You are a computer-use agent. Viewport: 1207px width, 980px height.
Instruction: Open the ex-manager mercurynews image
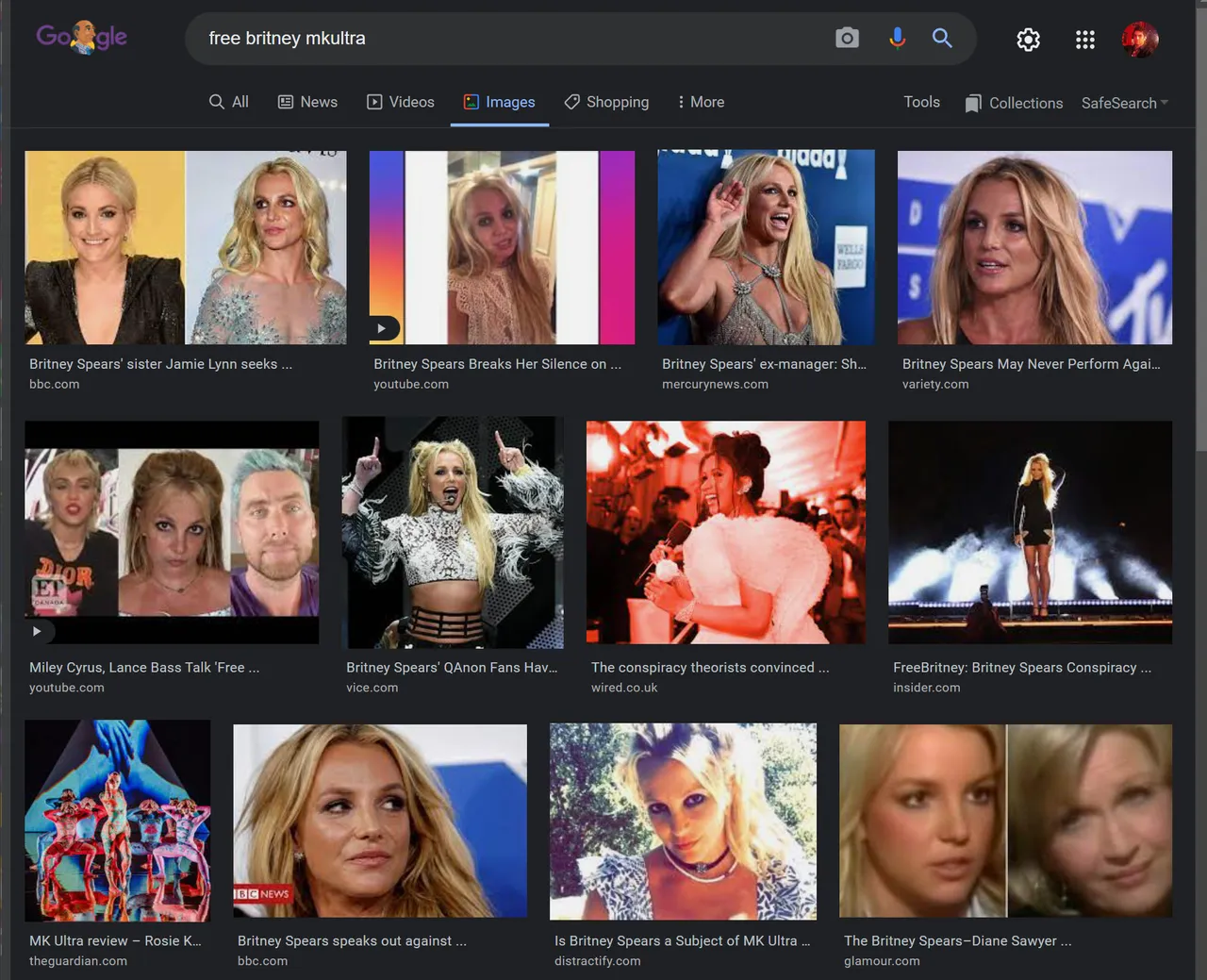coord(766,247)
